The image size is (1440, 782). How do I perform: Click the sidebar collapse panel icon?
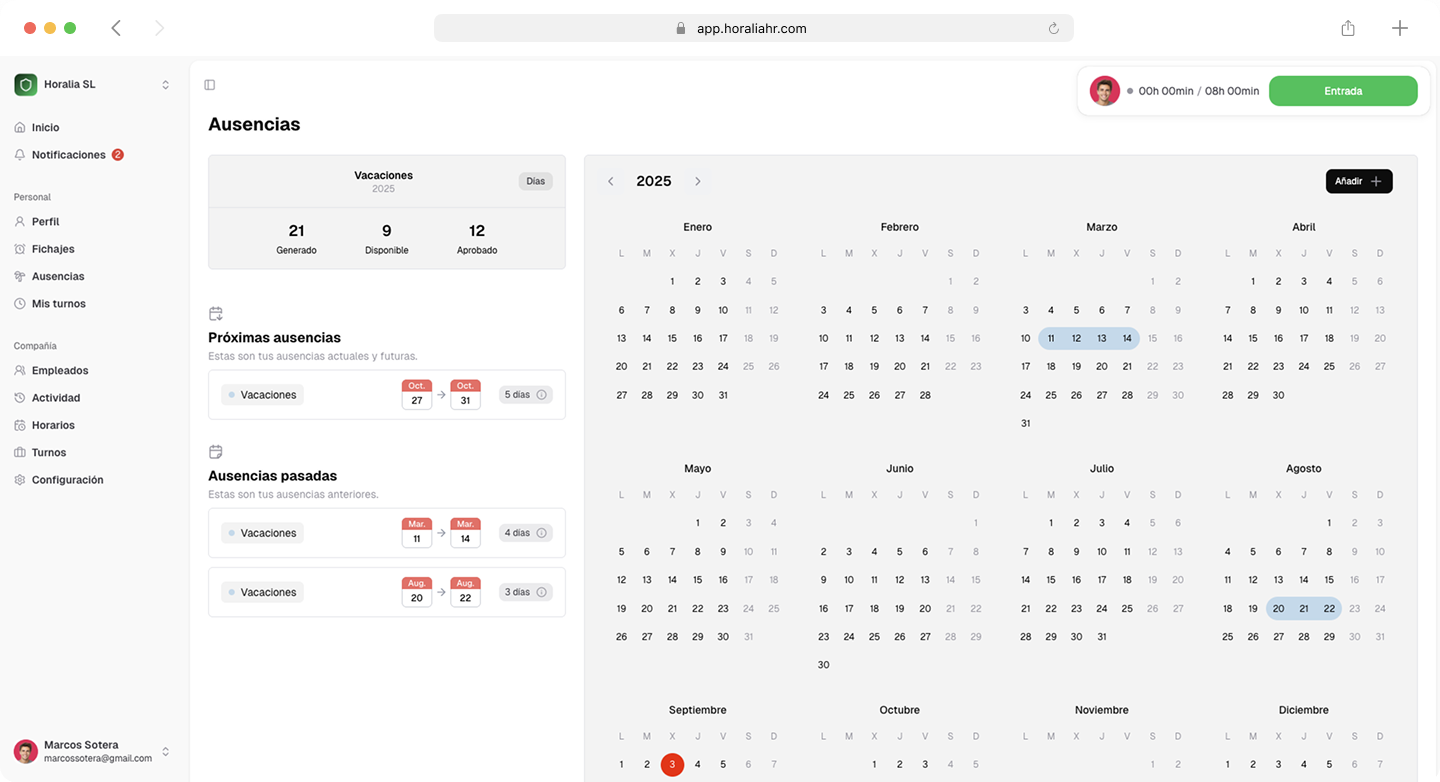coord(209,85)
